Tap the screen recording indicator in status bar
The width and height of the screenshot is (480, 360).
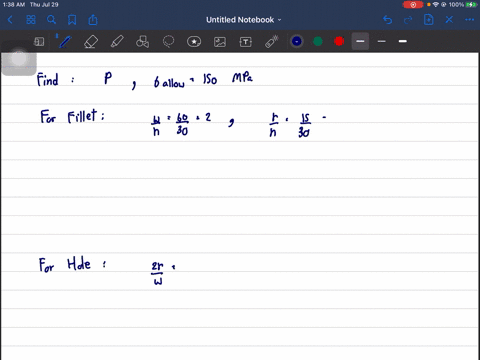(x=413, y=5)
